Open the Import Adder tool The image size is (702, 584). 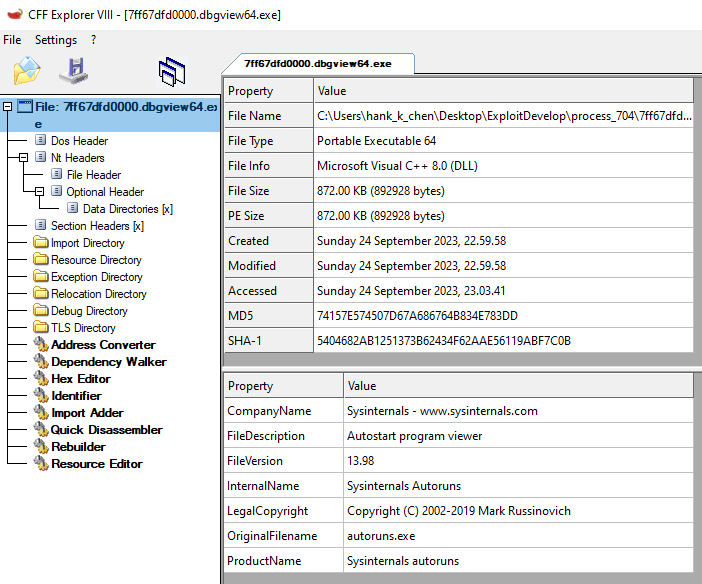87,413
